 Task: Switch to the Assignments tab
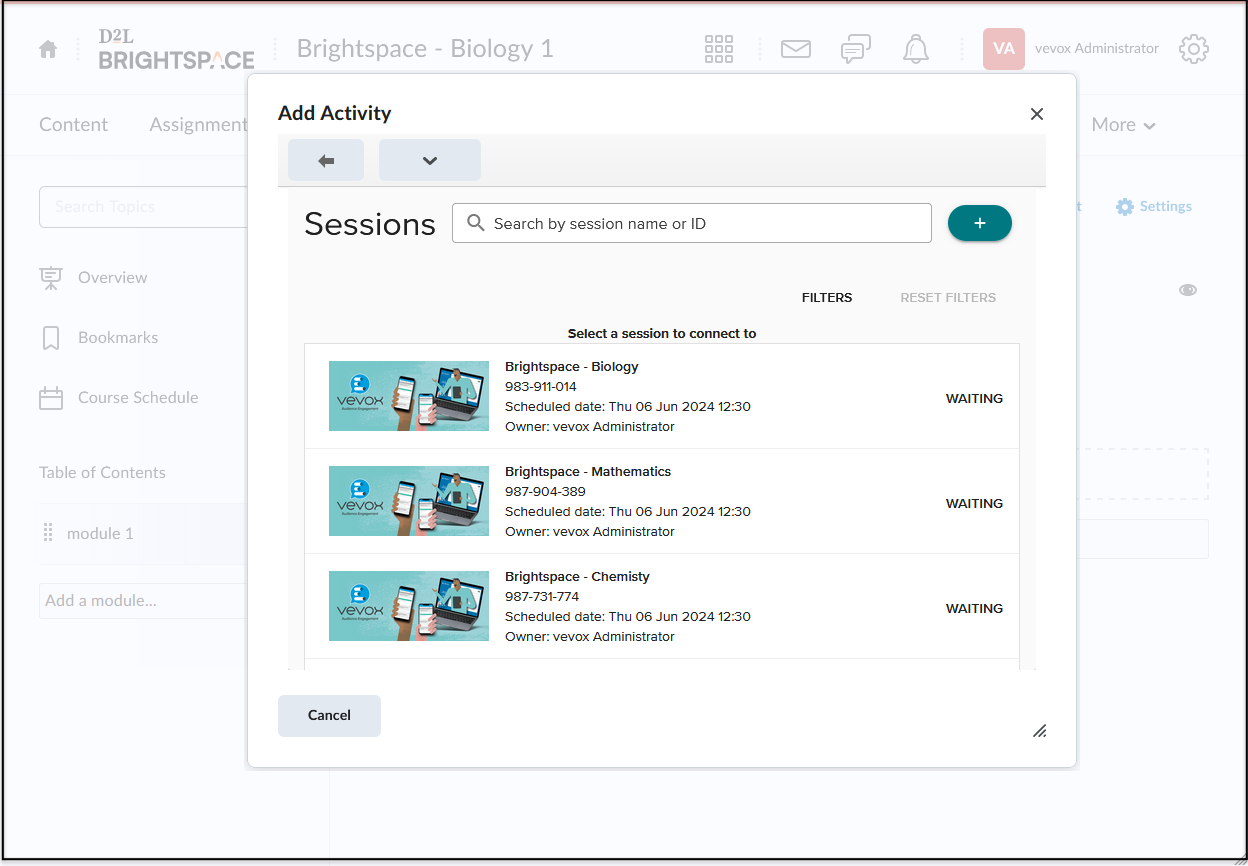click(198, 124)
